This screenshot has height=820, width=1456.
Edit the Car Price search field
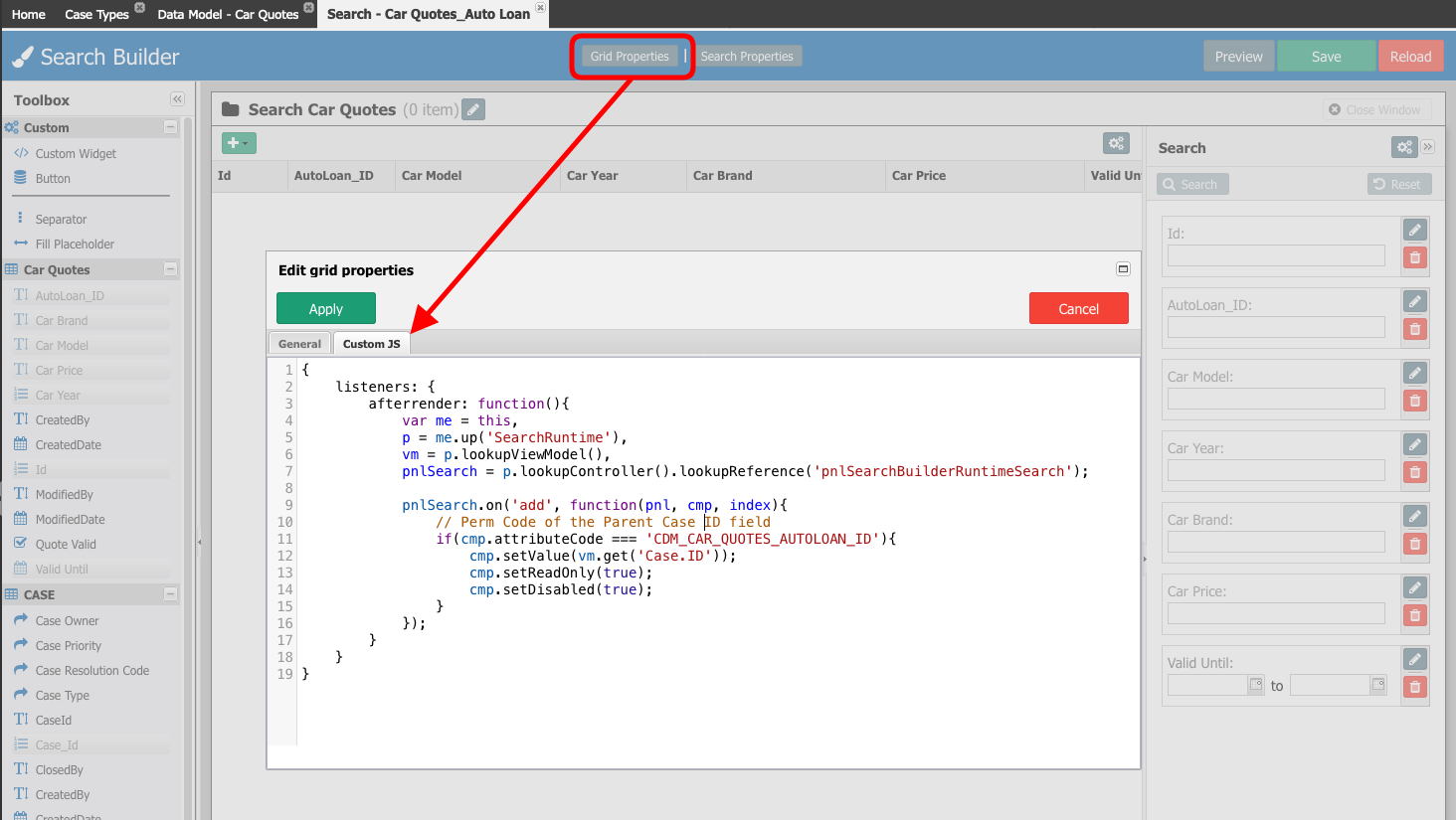click(x=1415, y=587)
